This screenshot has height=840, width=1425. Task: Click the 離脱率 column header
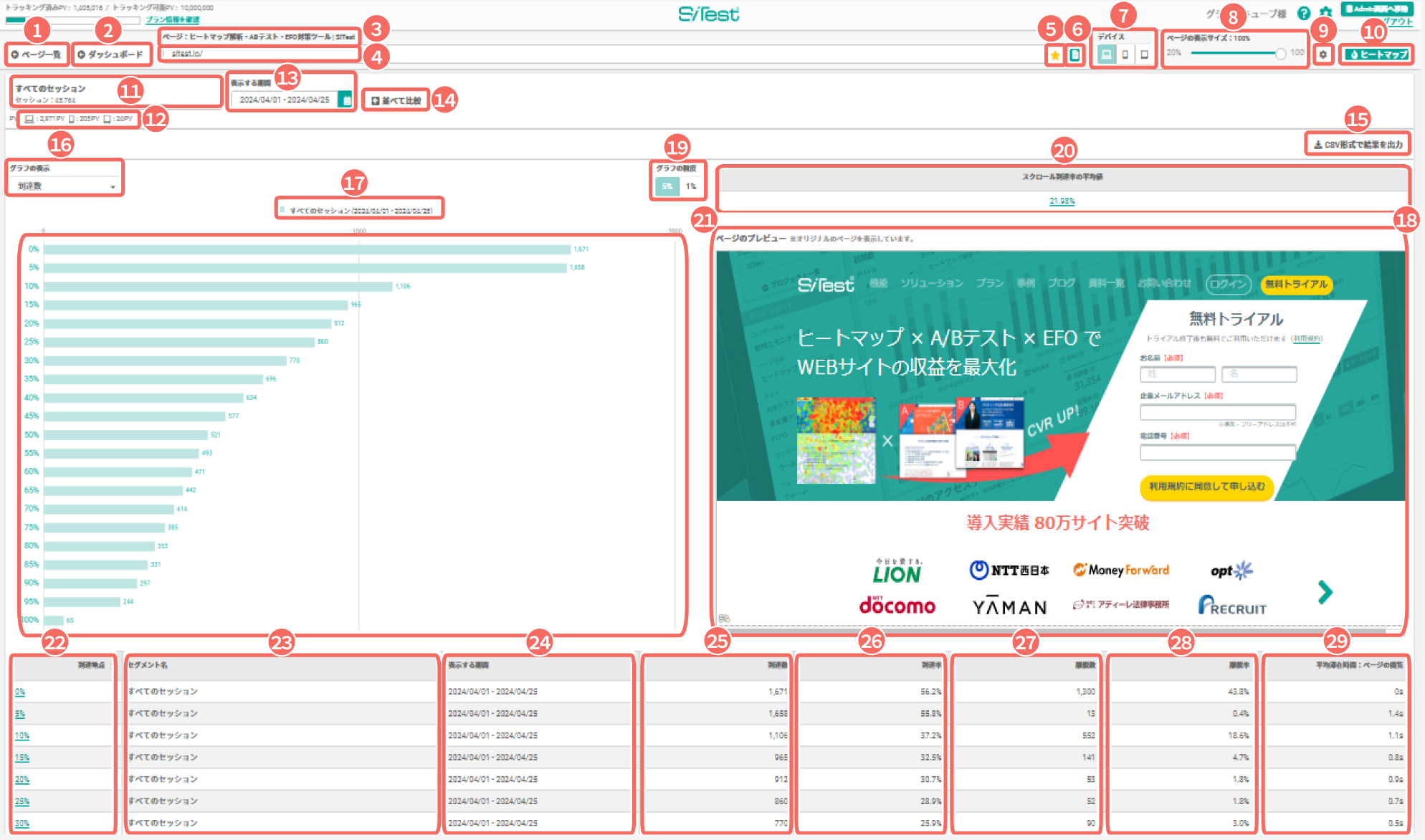[1181, 665]
